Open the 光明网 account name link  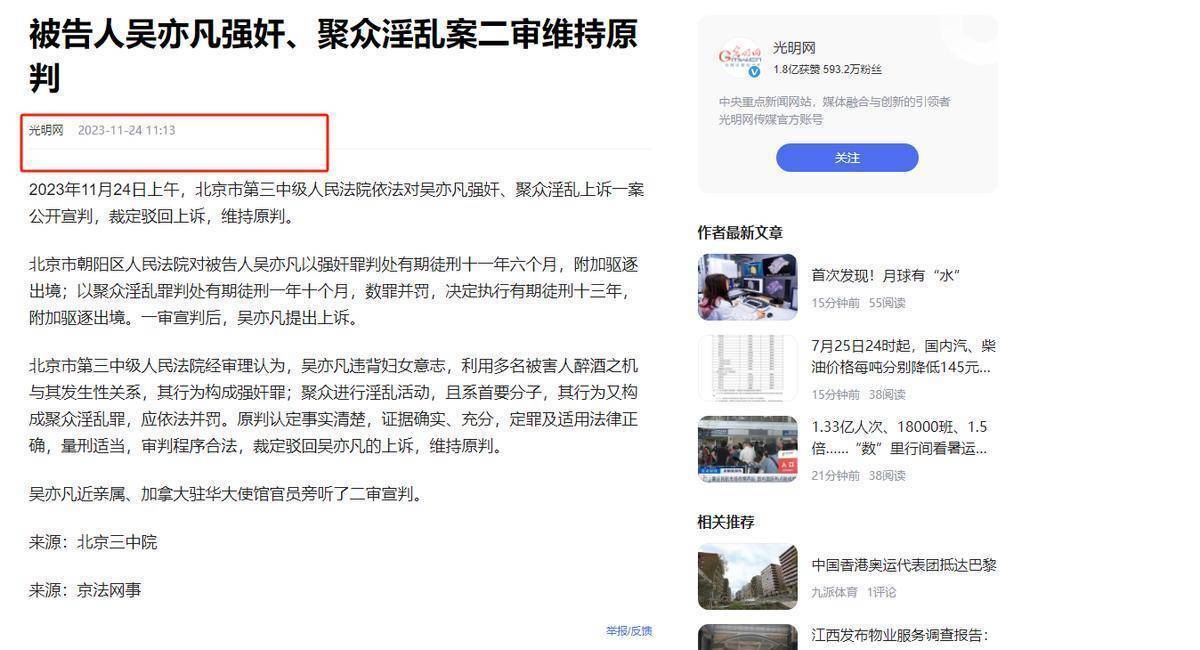795,48
